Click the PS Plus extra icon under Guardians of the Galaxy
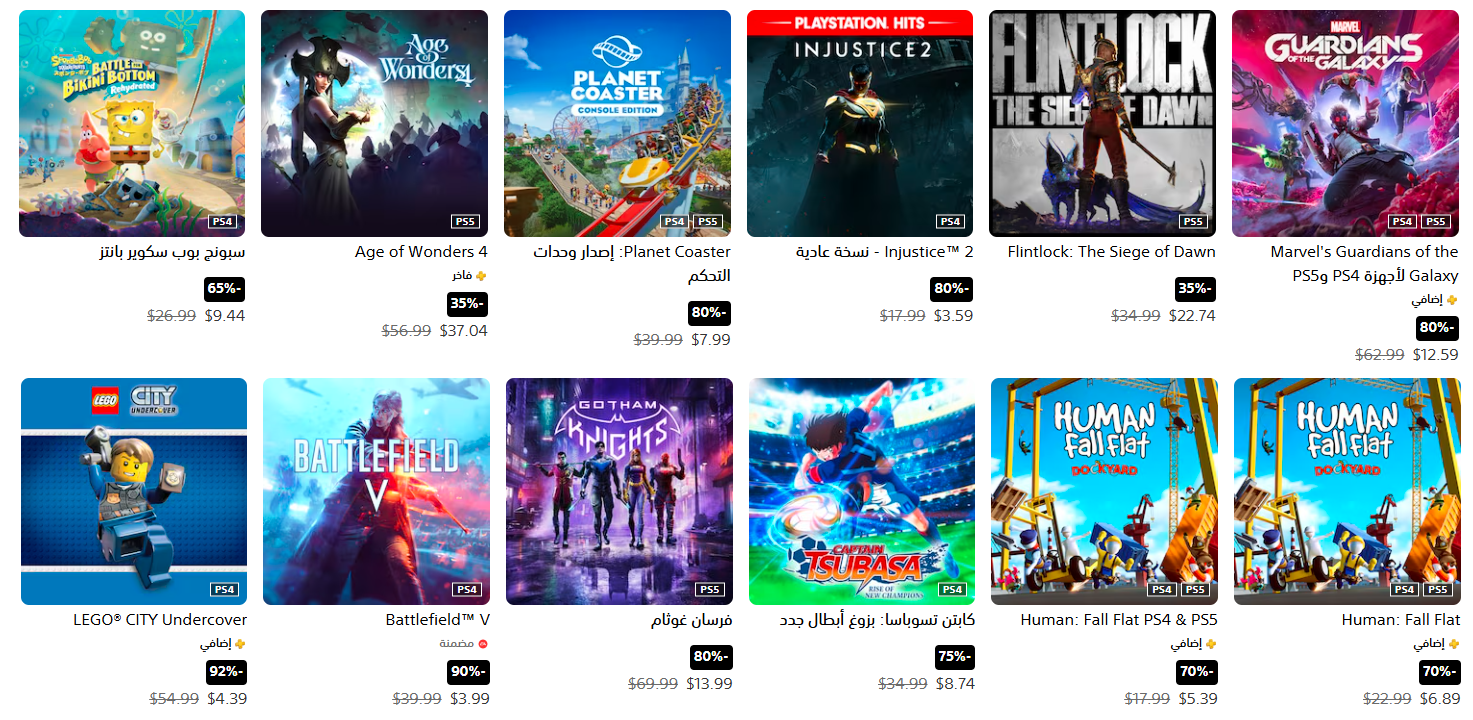The width and height of the screenshot is (1473, 720). tap(1452, 300)
